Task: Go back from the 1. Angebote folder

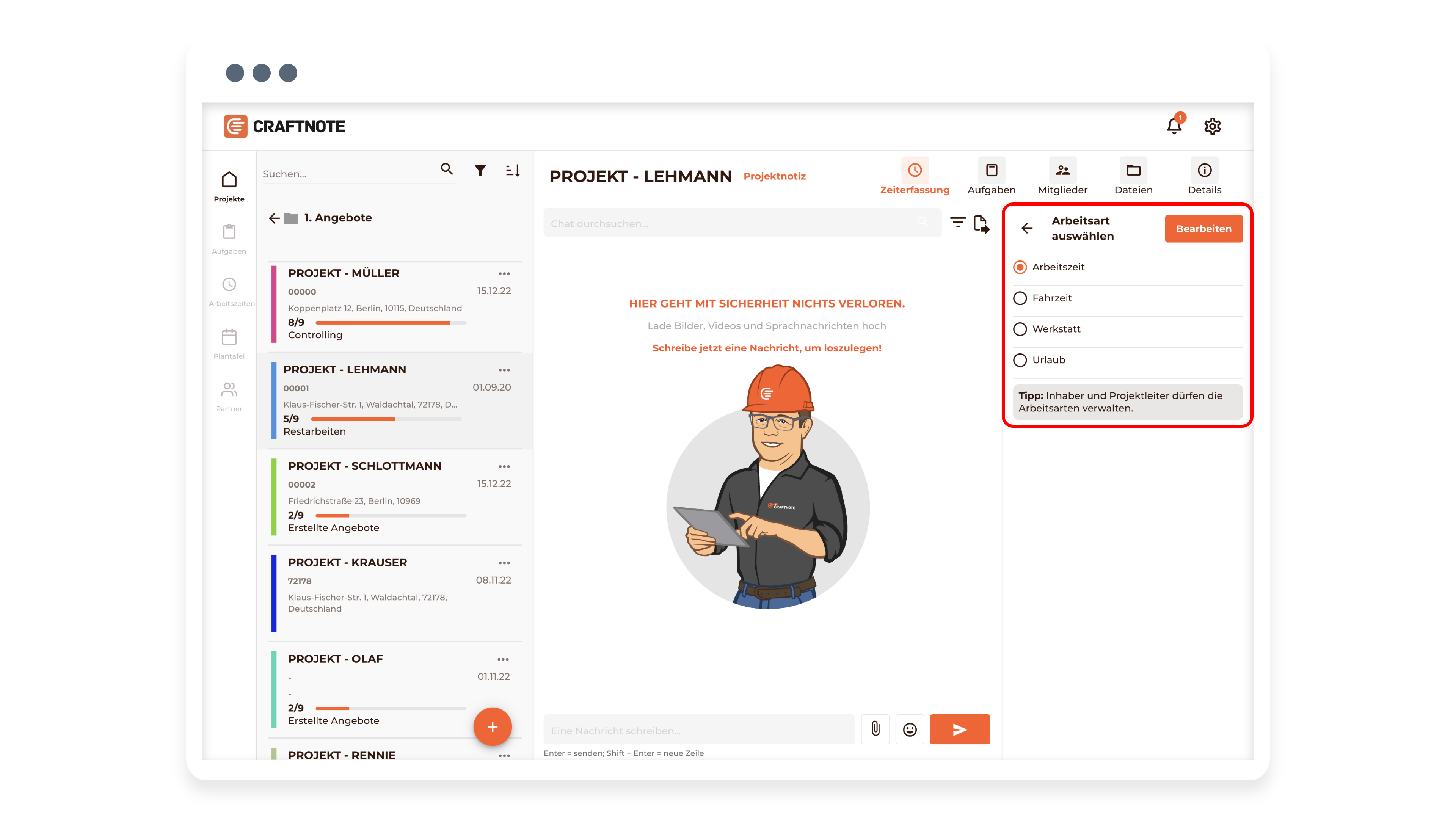Action: (274, 218)
